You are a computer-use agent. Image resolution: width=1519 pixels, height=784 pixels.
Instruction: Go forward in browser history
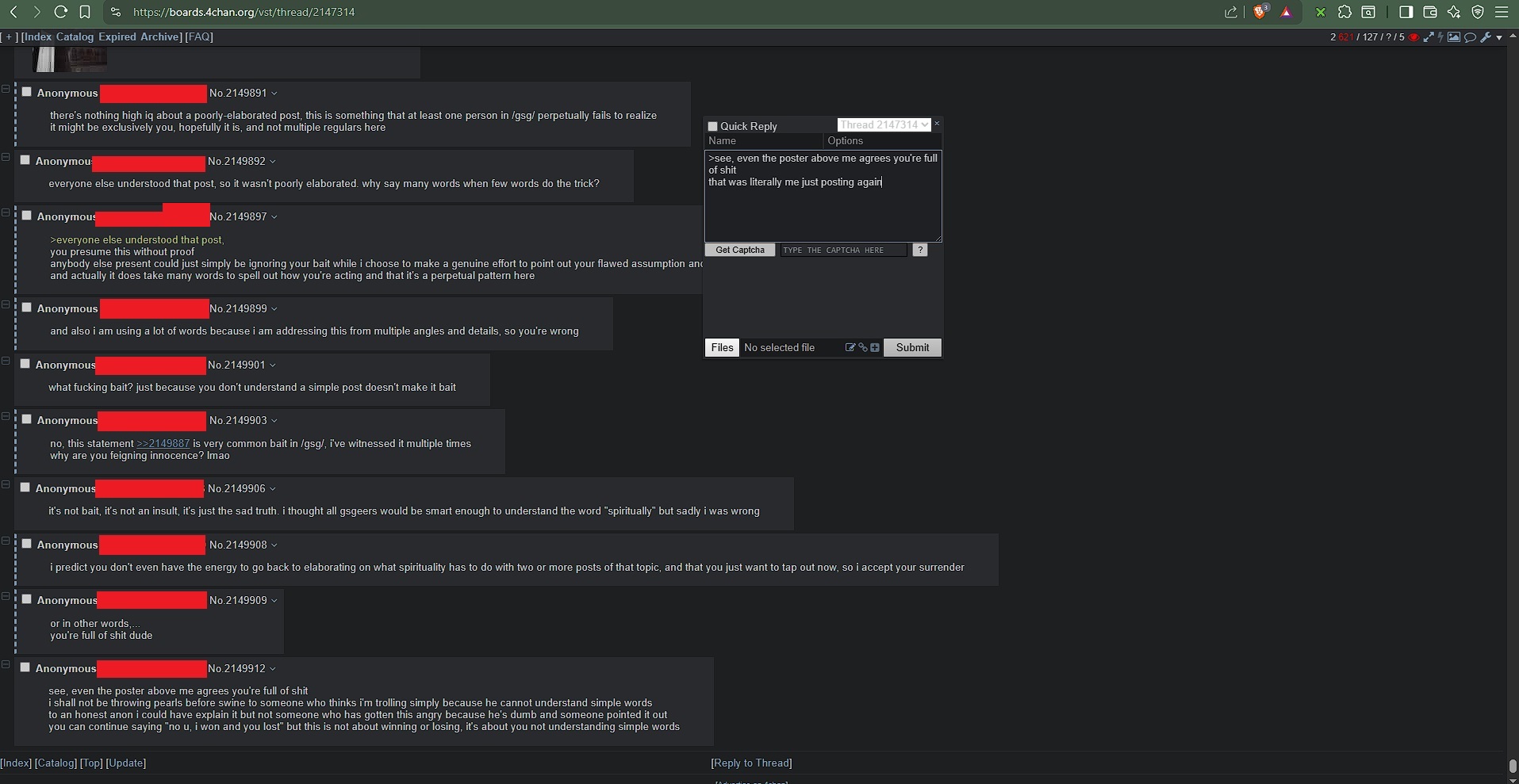(36, 12)
